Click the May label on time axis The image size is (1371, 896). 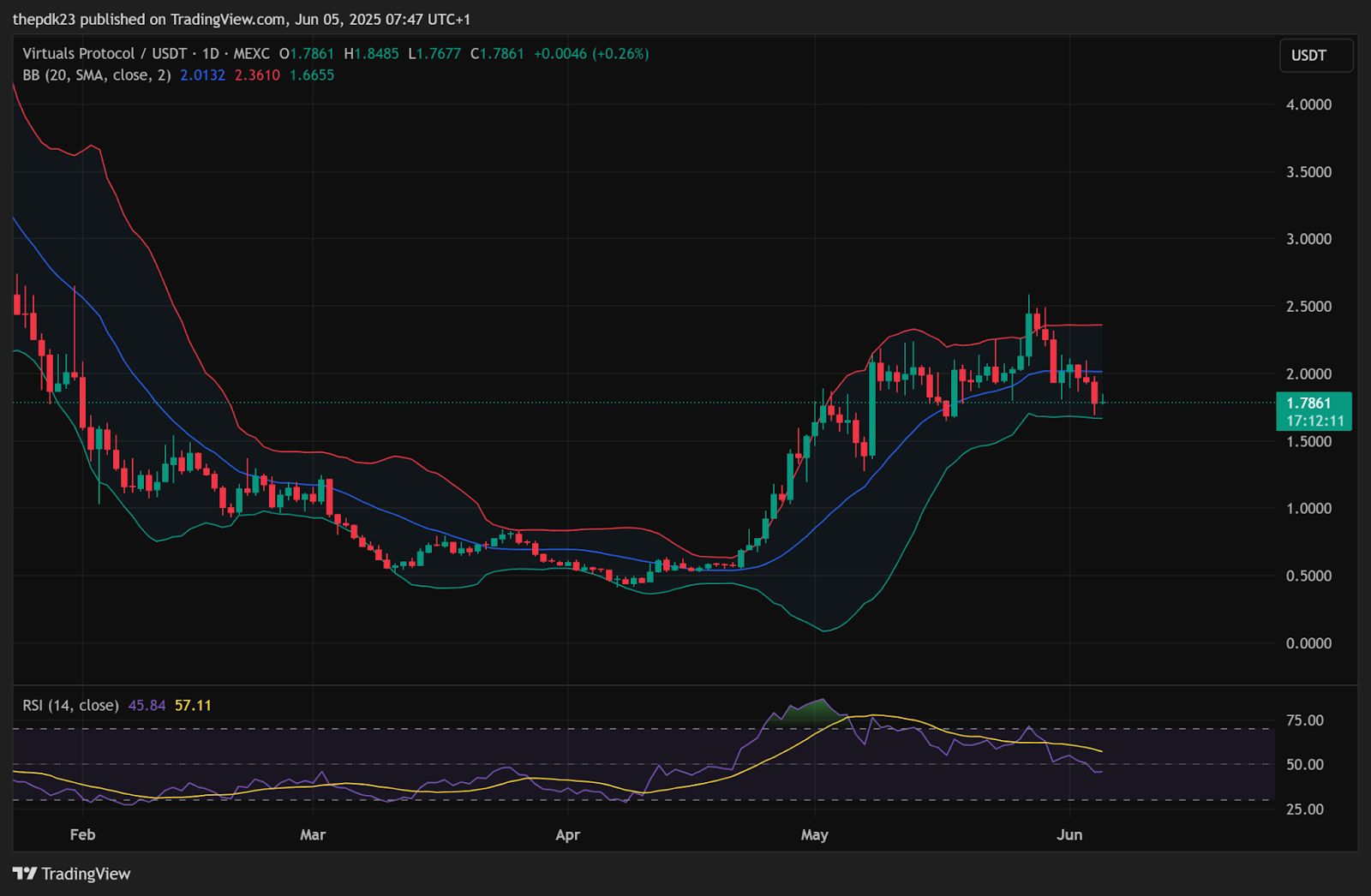pos(814,834)
